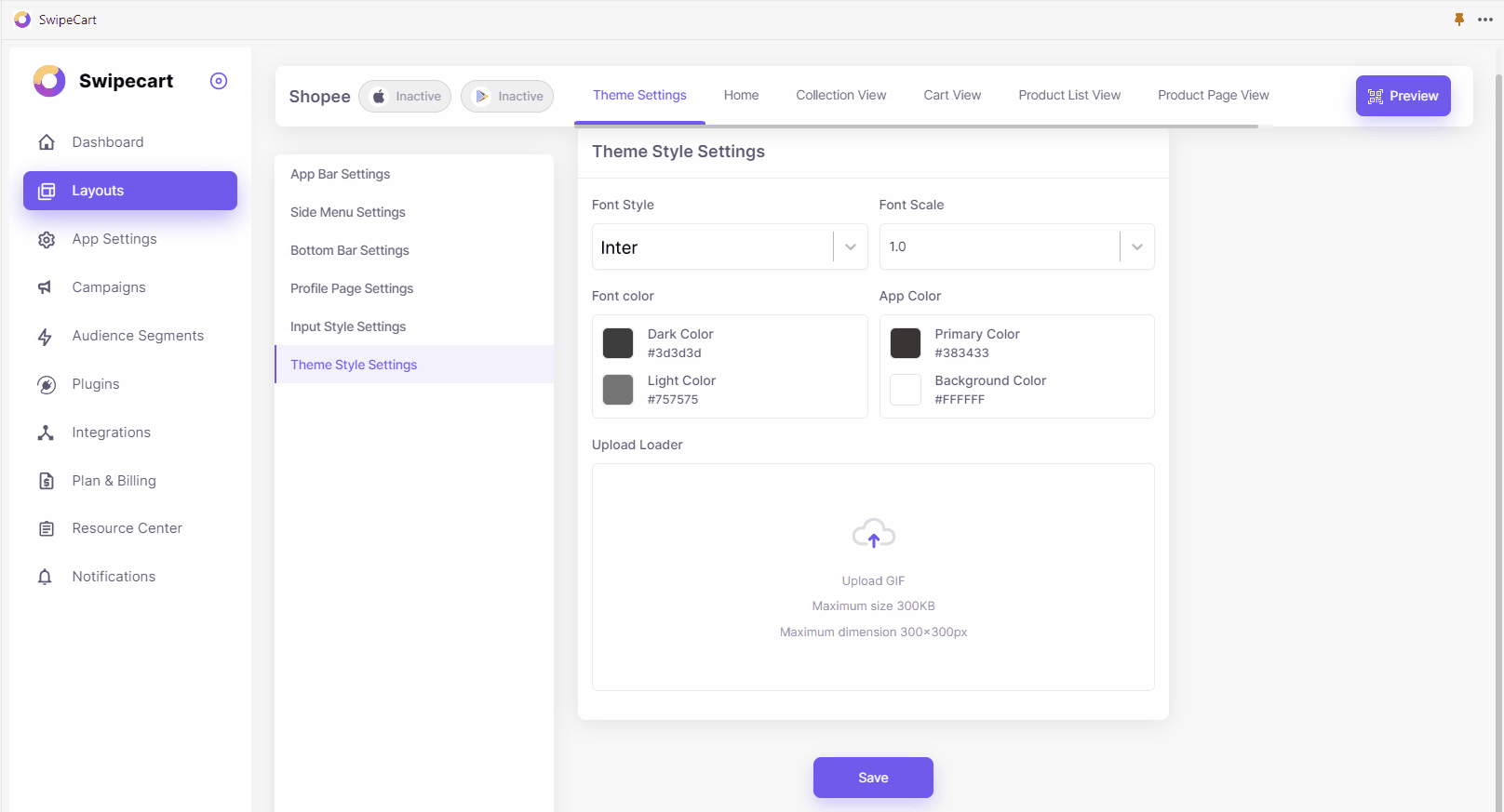This screenshot has height=812, width=1504.
Task: Pick the Primary Color swatch
Action: point(906,343)
